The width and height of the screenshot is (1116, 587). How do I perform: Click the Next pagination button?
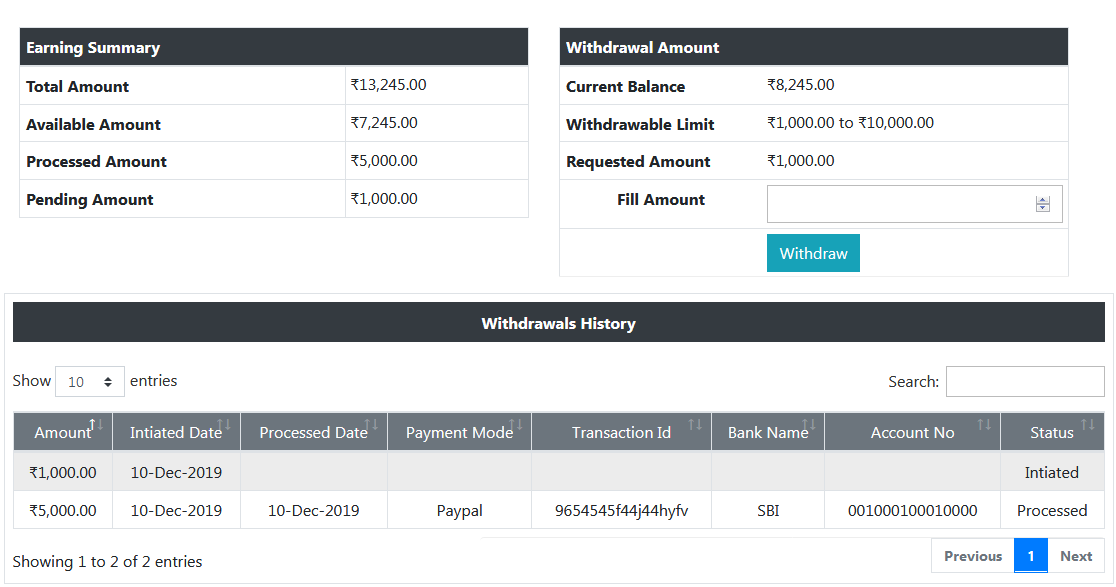tap(1076, 555)
